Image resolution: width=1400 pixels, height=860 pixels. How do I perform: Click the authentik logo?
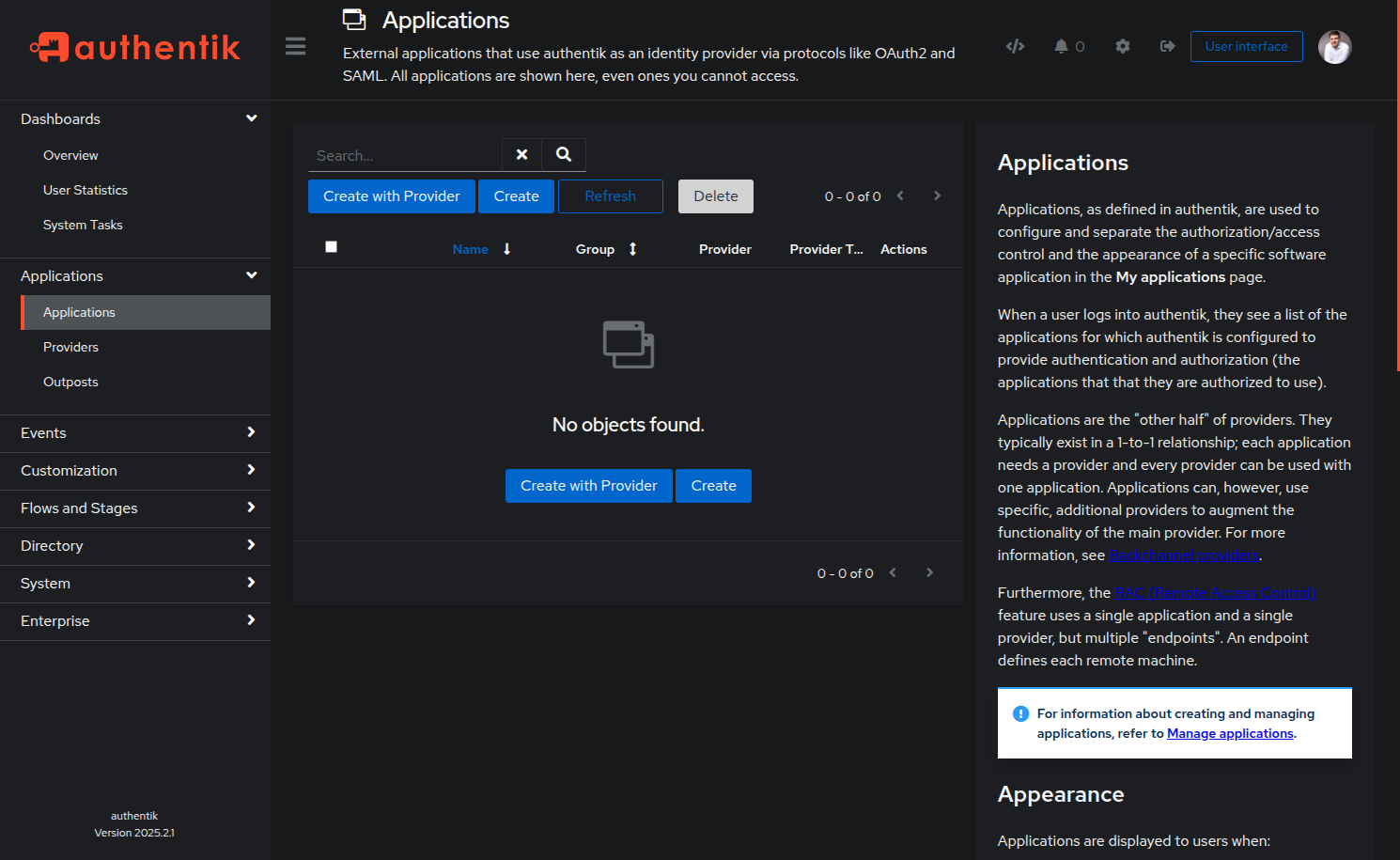click(x=135, y=47)
